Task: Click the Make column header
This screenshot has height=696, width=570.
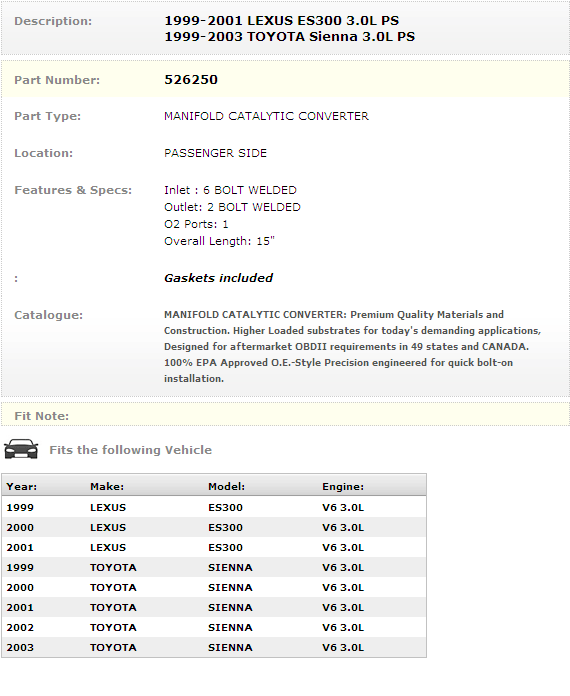Action: (107, 486)
